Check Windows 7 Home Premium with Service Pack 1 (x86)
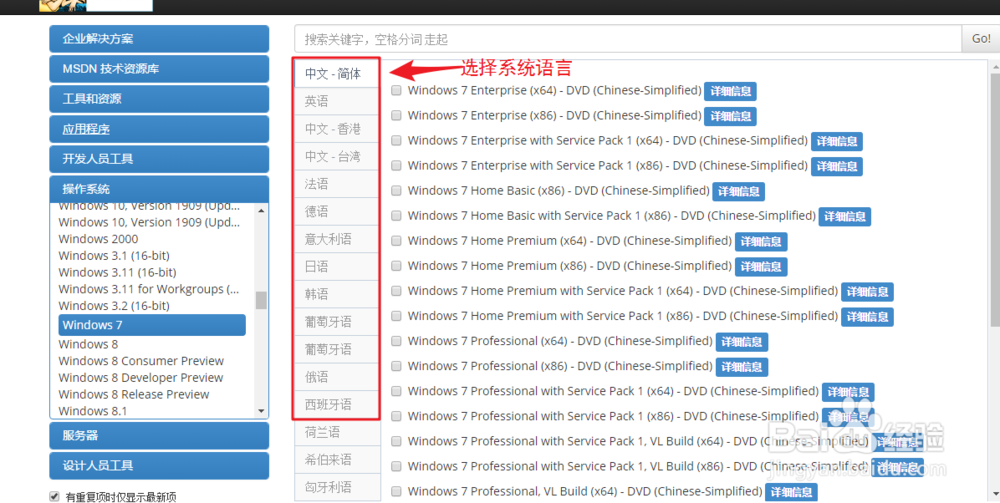Viewport: 1000px width, 503px height. [x=396, y=316]
